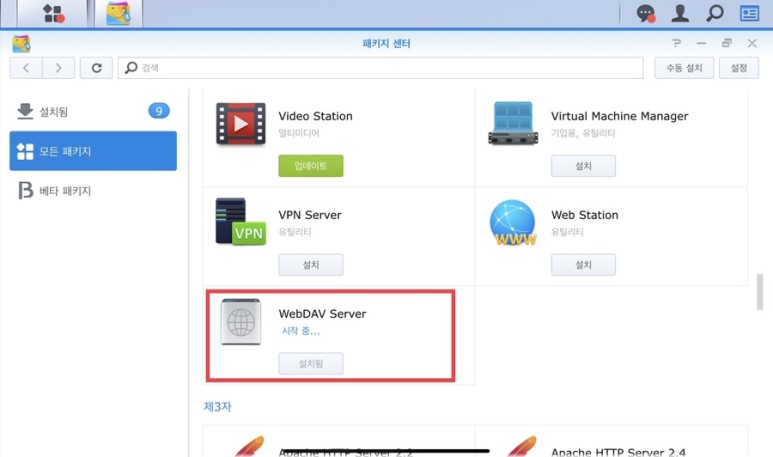Image resolution: width=773 pixels, height=457 pixels.
Task: Close the Package Center window
Action: point(752,43)
